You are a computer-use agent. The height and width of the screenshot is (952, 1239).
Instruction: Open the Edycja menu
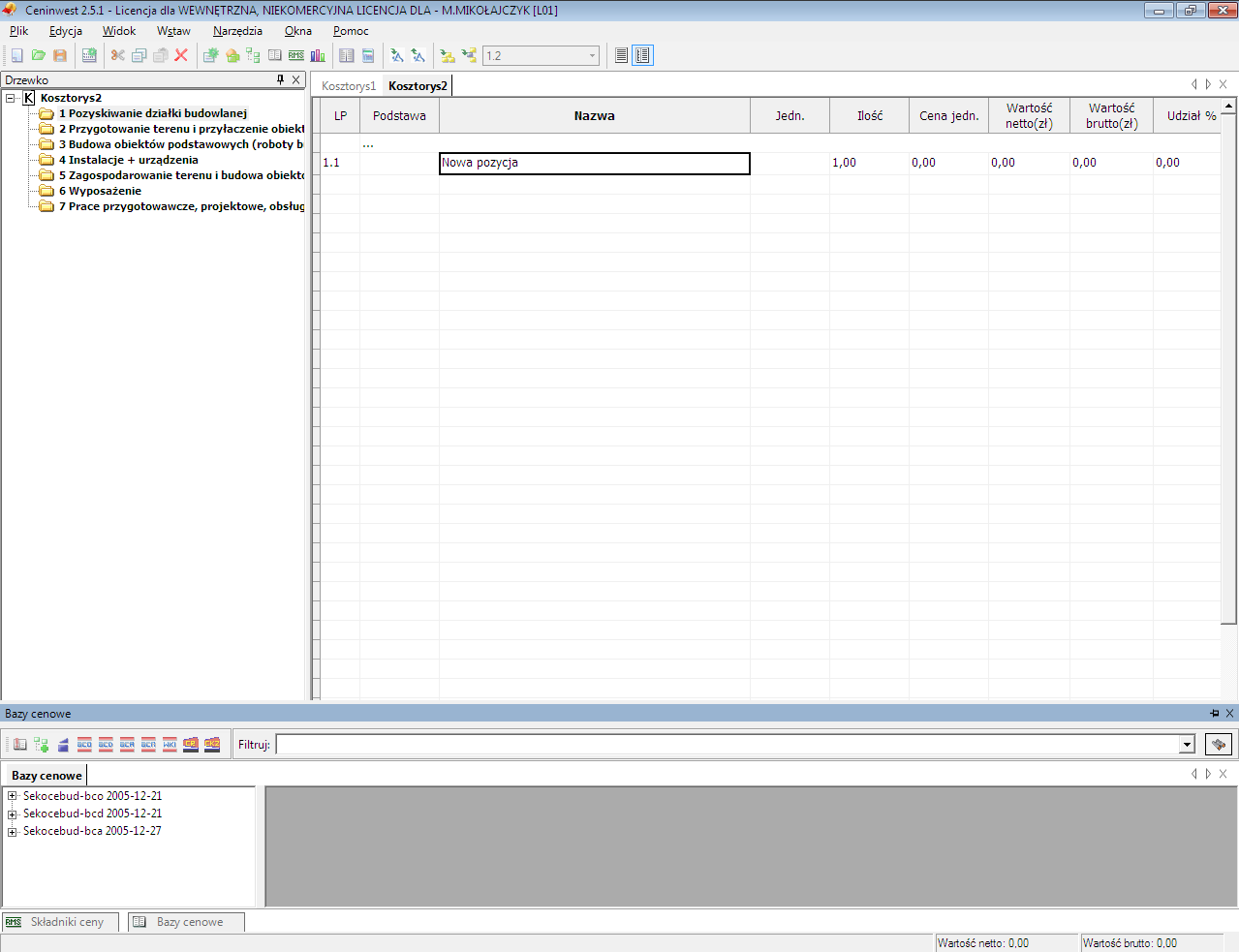click(66, 31)
